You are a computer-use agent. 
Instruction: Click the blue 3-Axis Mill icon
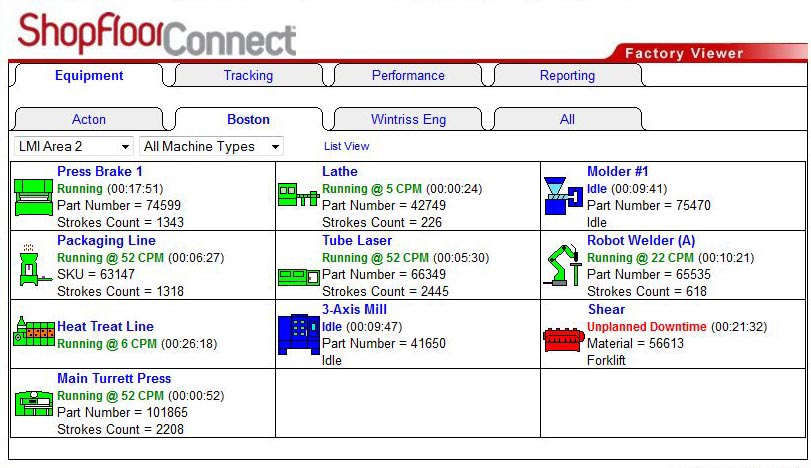[299, 334]
